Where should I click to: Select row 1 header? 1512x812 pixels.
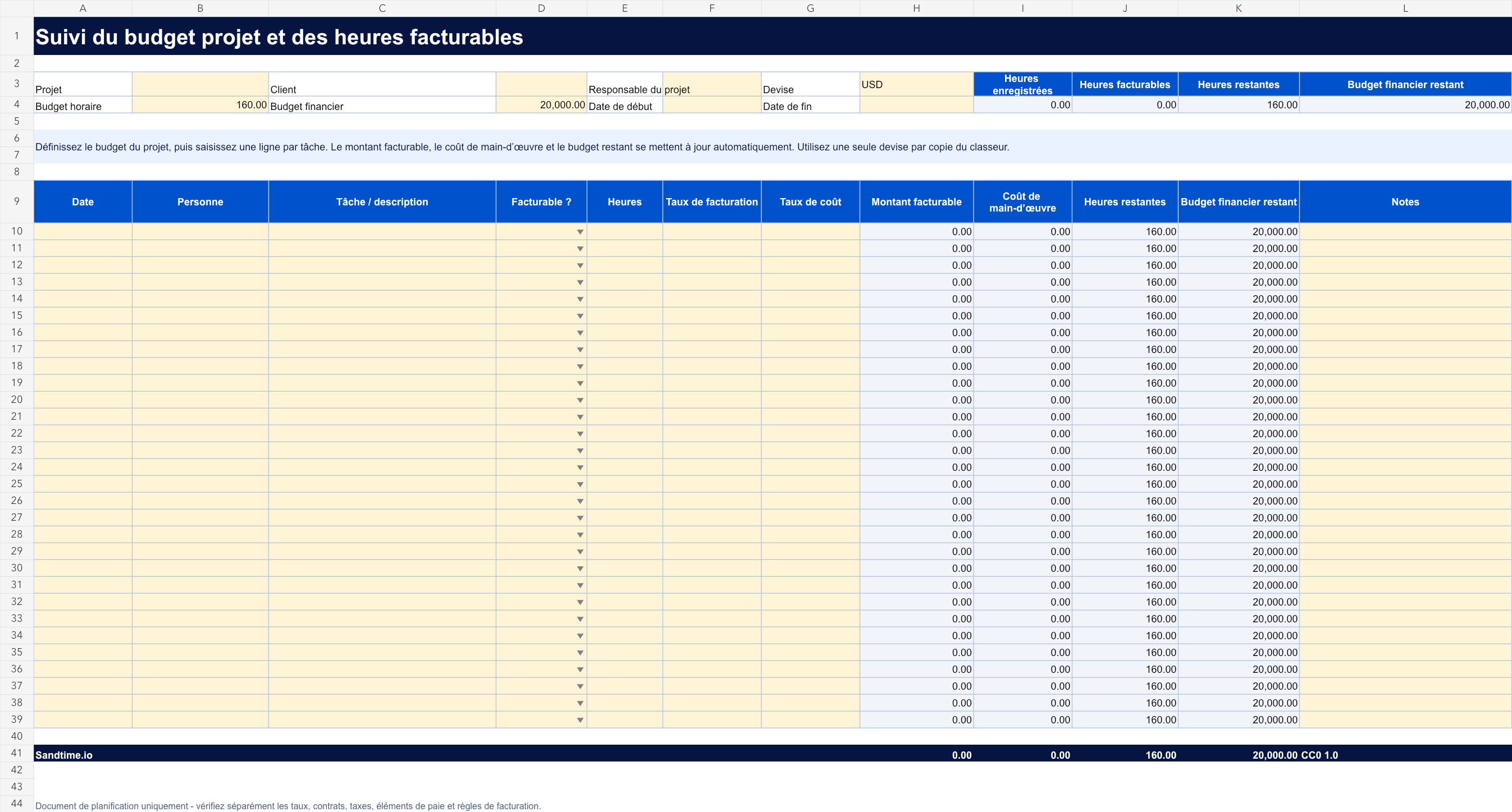pos(16,36)
